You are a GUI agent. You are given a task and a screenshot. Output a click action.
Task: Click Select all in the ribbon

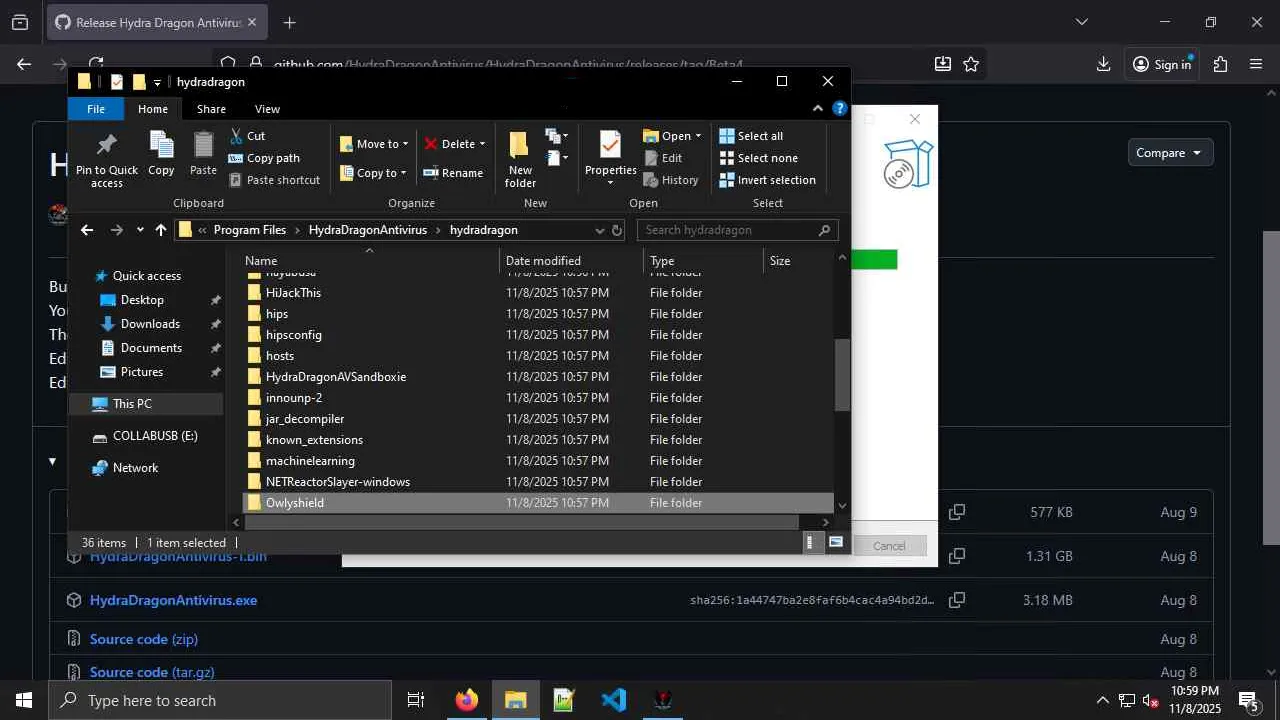pyautogui.click(x=751, y=136)
